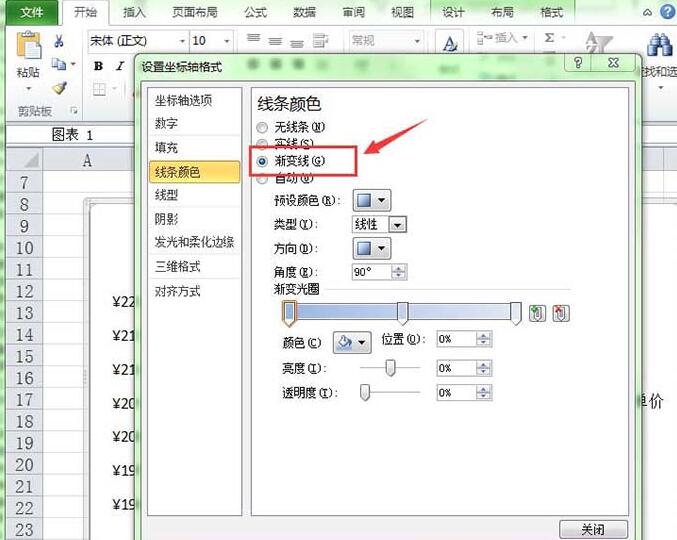The image size is (677, 540).
Task: Click the transparency slider handle
Action: pos(365,392)
